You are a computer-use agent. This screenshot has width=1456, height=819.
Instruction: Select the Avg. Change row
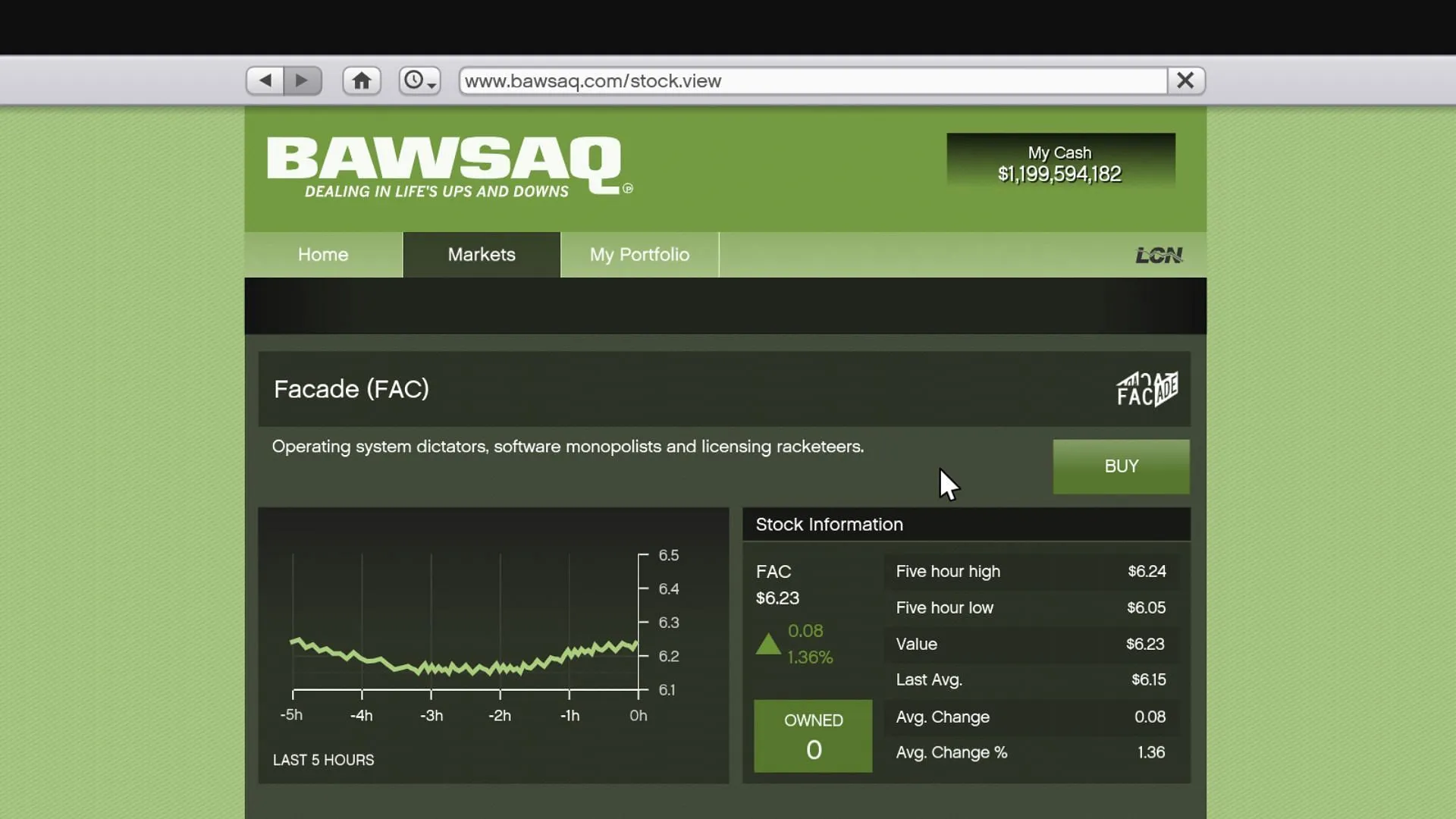pos(1031,717)
